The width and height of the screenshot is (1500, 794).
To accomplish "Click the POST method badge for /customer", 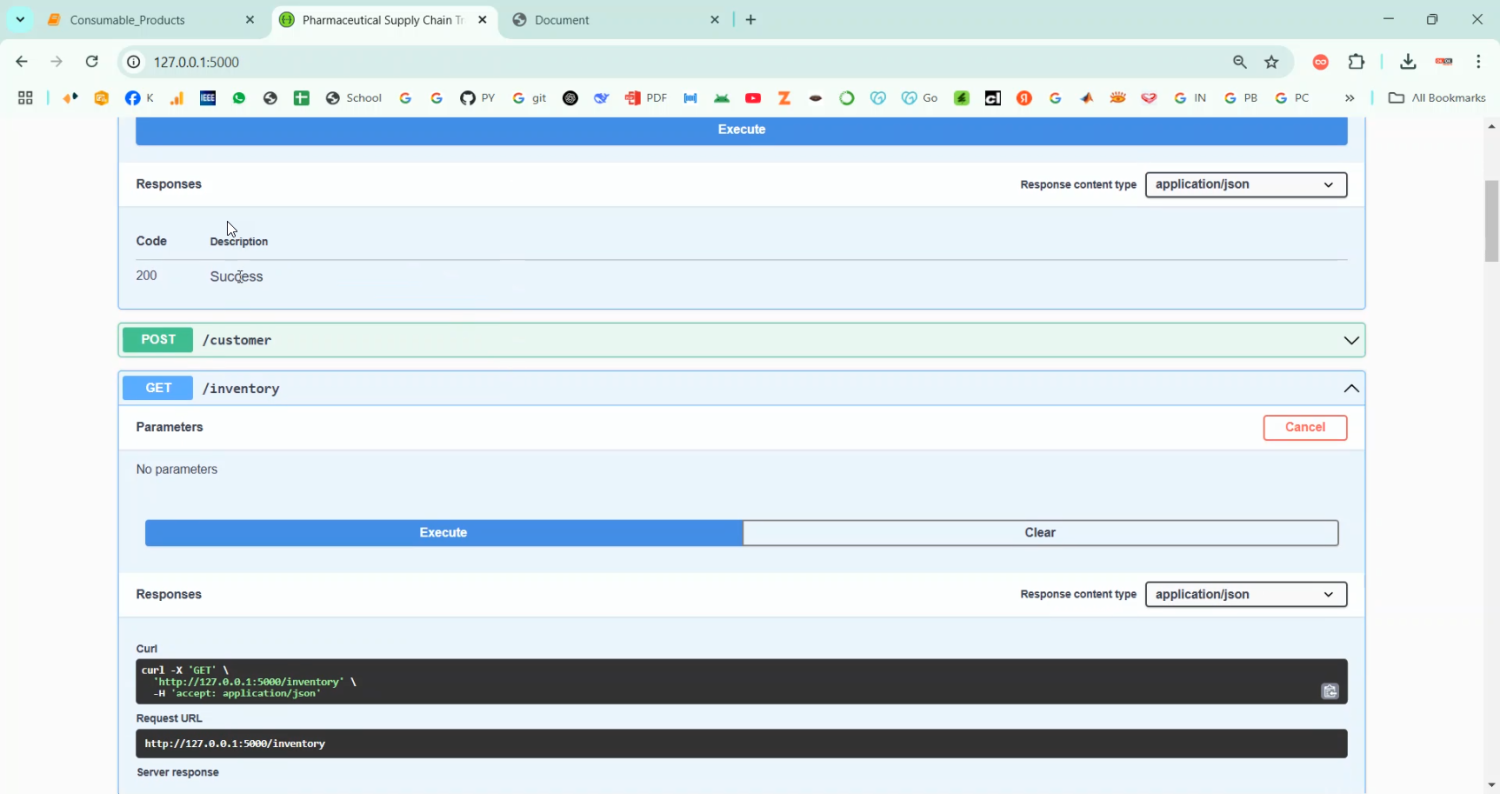I will 158,340.
